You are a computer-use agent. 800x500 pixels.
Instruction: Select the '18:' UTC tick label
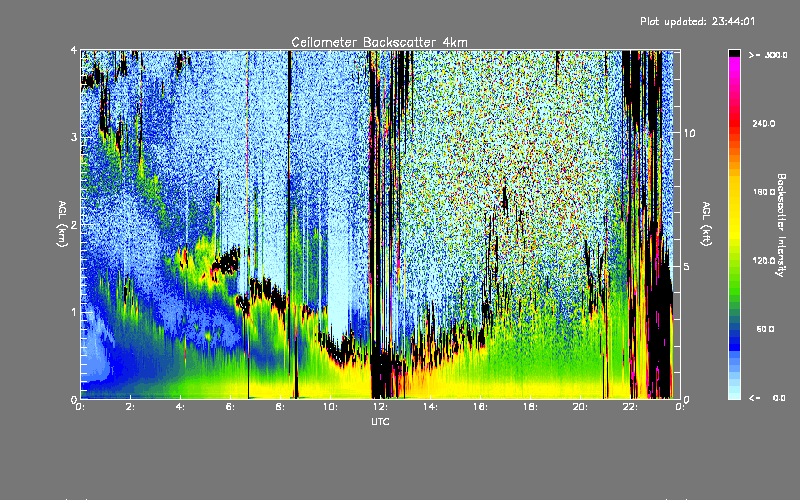pos(530,407)
